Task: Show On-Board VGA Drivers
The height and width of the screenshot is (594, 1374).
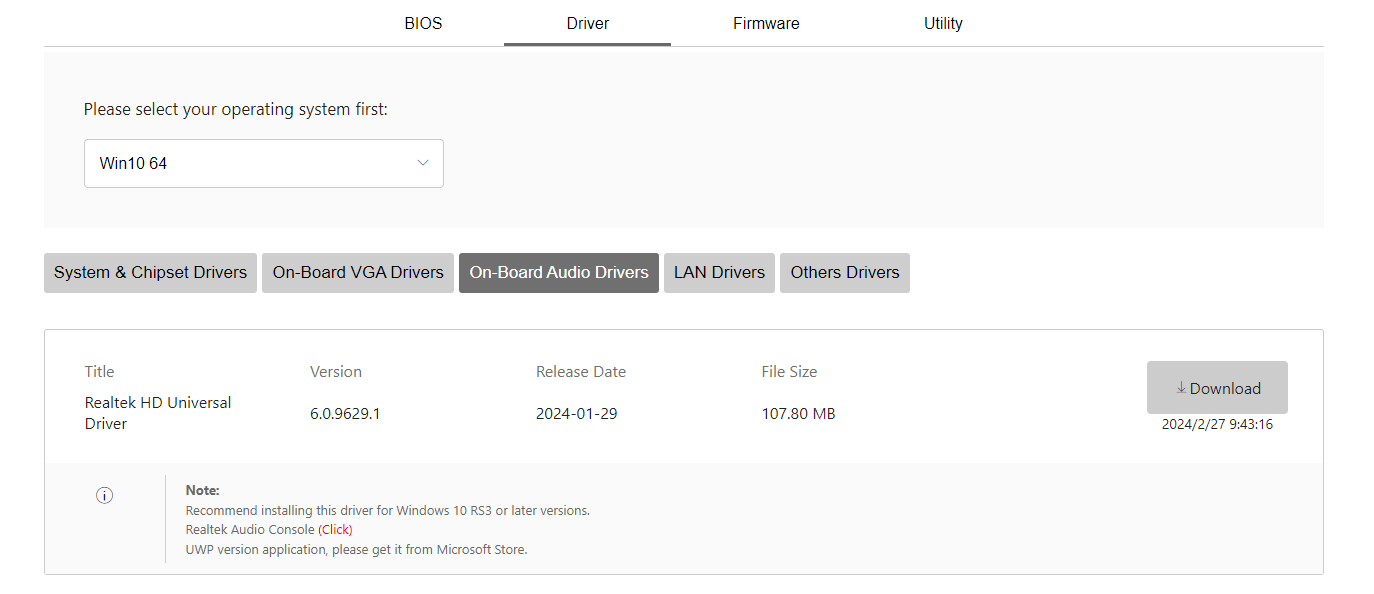Action: click(358, 273)
